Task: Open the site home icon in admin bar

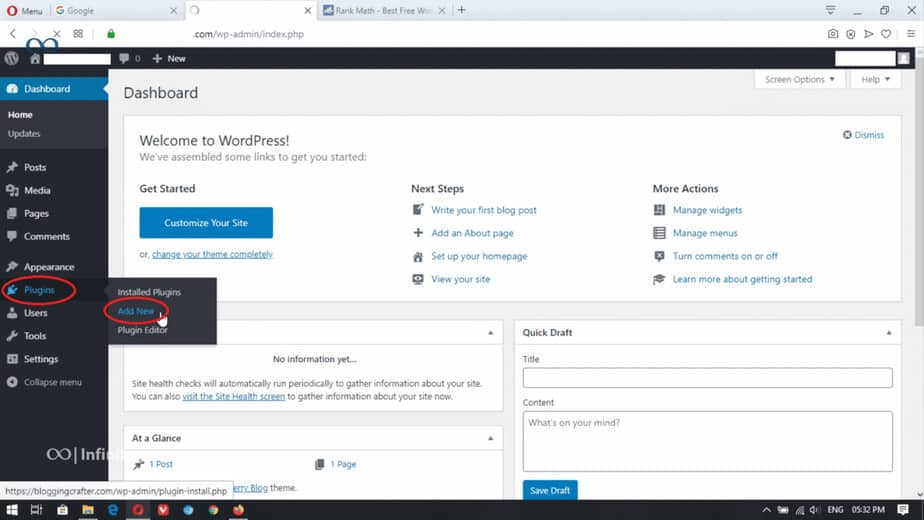Action: click(35, 58)
